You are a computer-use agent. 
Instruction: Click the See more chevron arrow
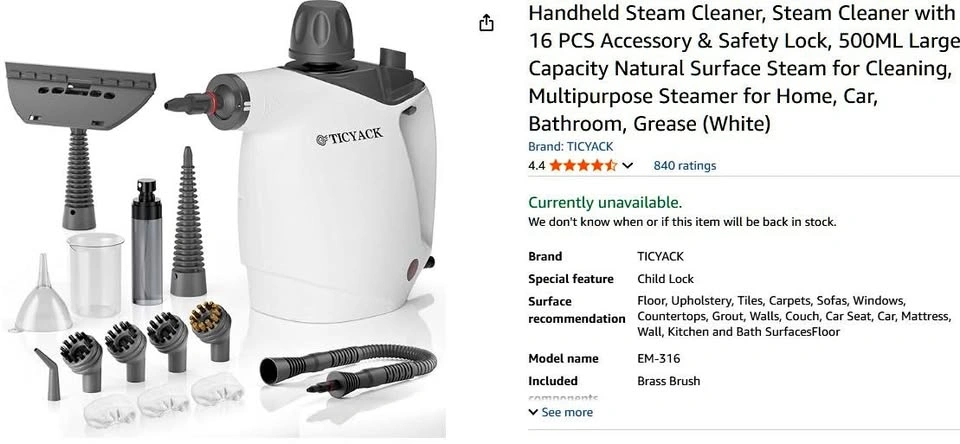[533, 412]
